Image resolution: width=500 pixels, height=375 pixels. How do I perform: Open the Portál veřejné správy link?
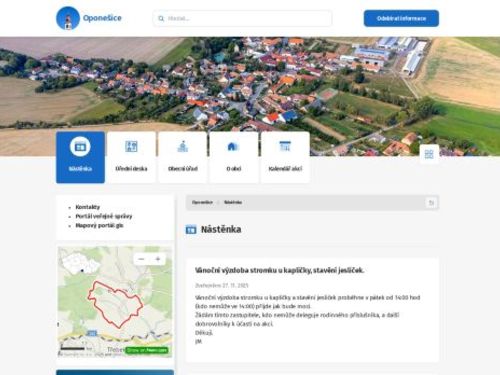point(104,216)
